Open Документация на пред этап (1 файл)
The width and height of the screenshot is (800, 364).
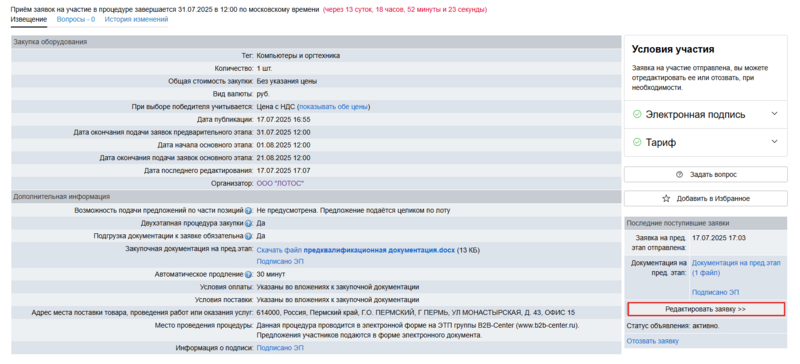736,268
